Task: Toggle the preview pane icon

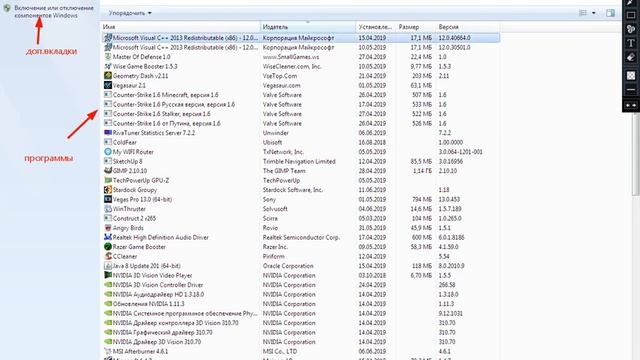Action: tap(610, 13)
